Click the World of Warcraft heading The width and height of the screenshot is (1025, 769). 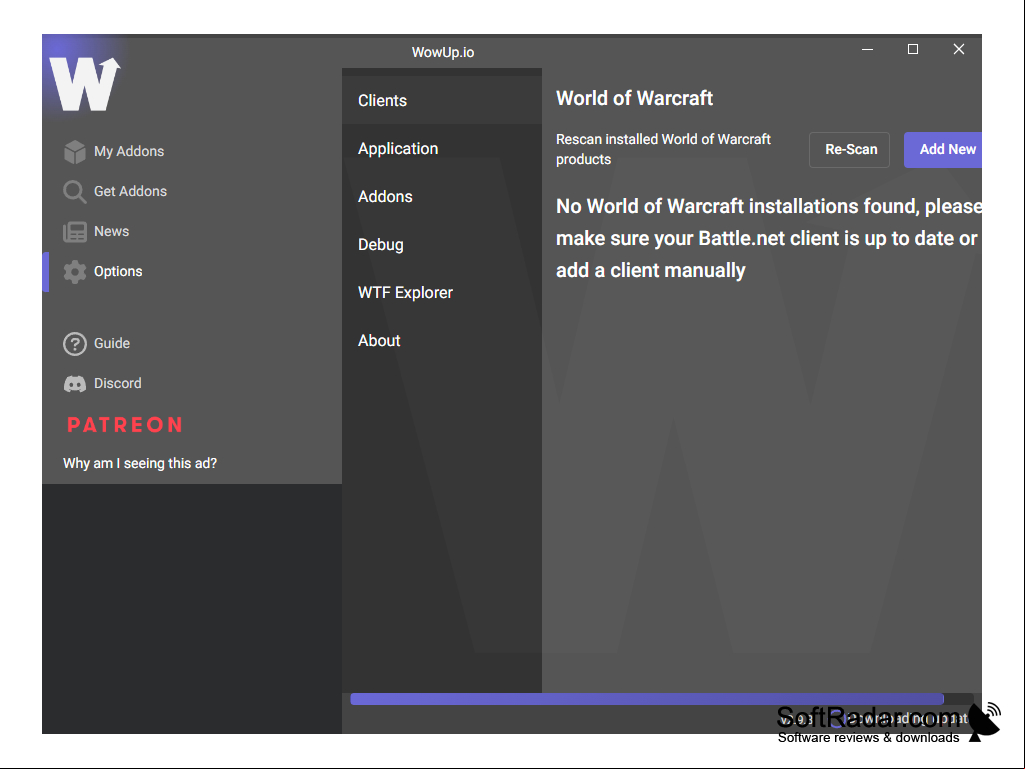[634, 98]
